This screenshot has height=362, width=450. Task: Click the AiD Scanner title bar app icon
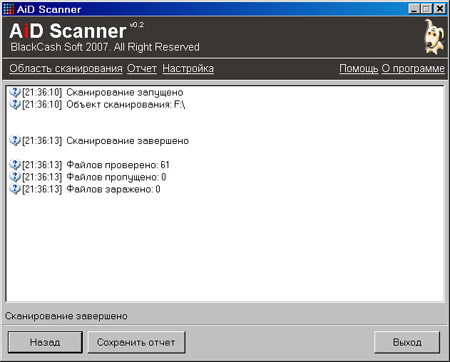pos(9,9)
